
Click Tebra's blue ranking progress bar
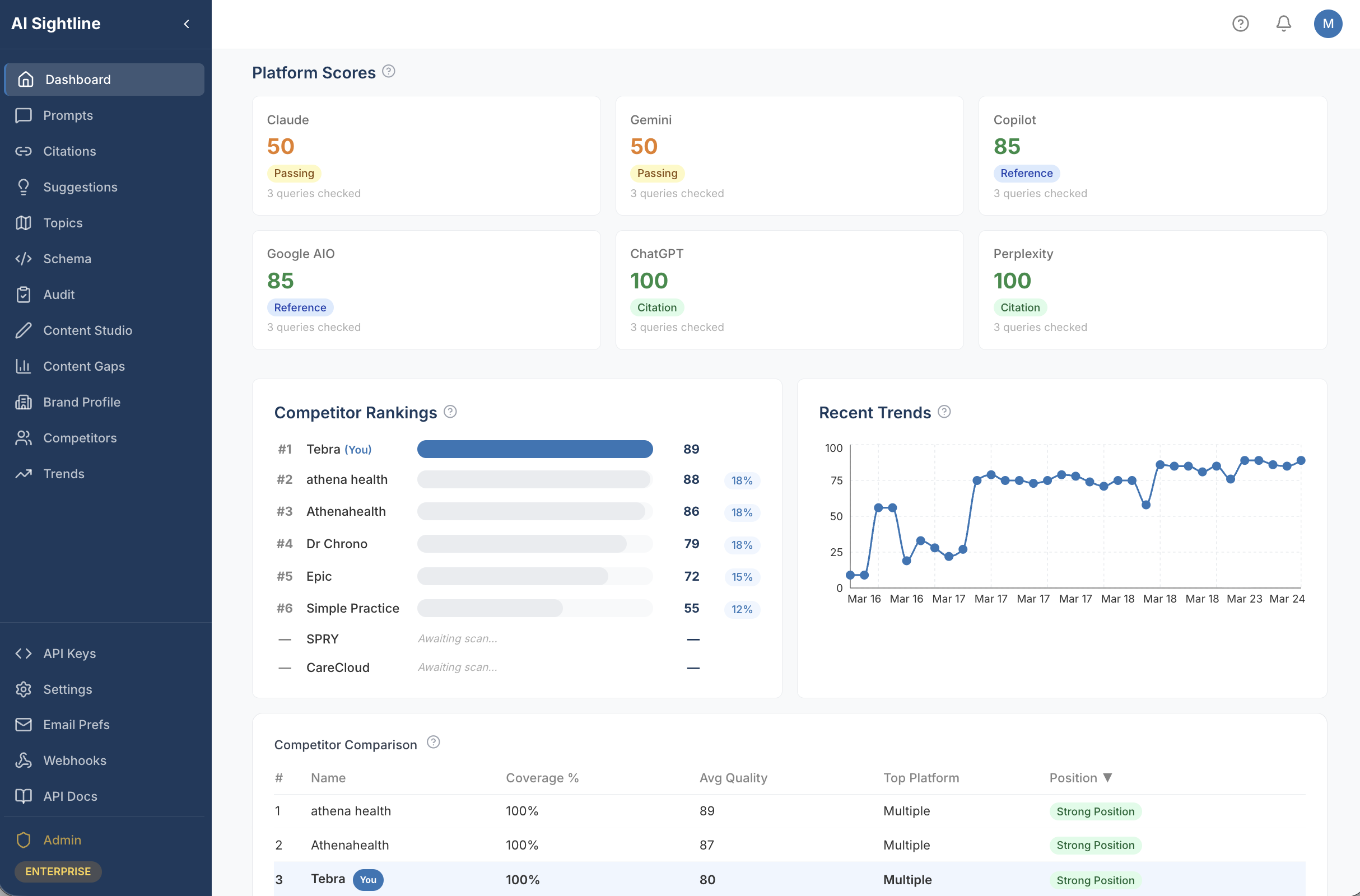534,449
